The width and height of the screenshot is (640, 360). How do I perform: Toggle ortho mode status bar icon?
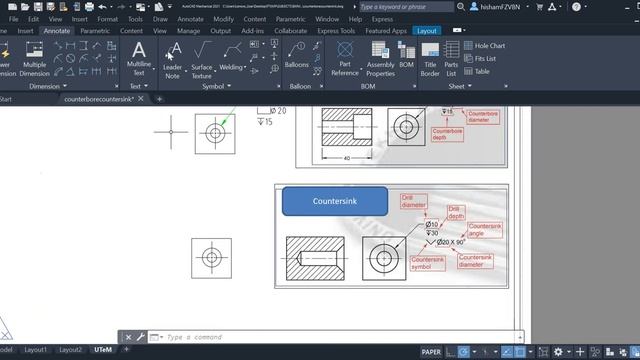(450, 352)
